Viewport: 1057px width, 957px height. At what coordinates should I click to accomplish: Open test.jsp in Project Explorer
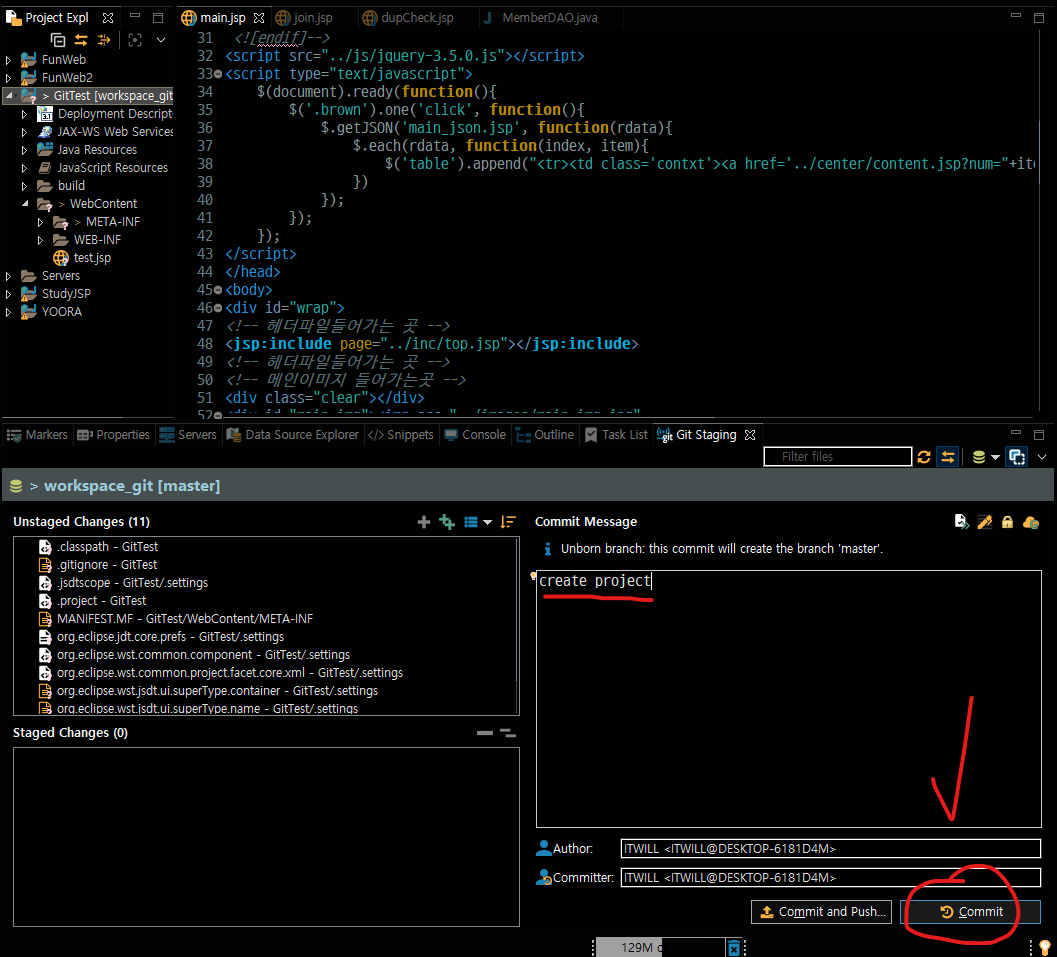pyautogui.click(x=92, y=257)
